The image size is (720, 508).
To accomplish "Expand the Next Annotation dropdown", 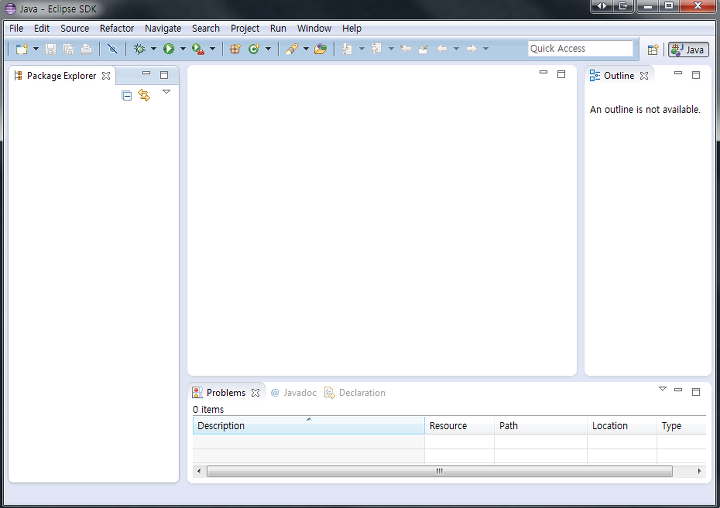I will 362,49.
